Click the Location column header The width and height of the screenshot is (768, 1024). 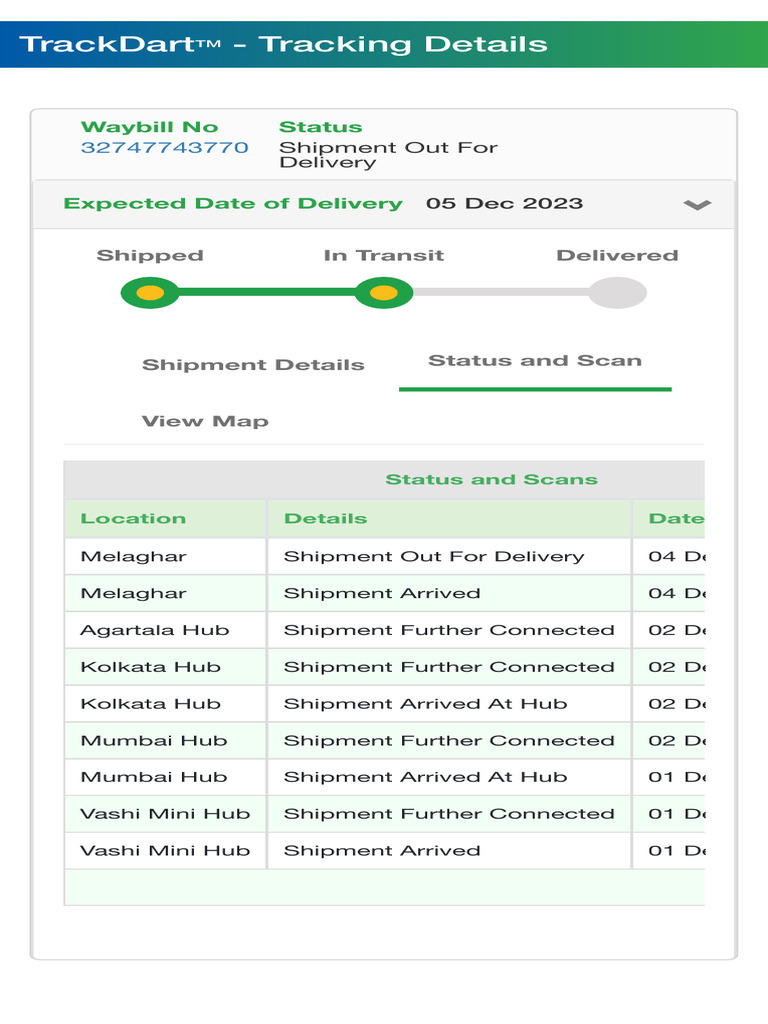click(x=133, y=518)
